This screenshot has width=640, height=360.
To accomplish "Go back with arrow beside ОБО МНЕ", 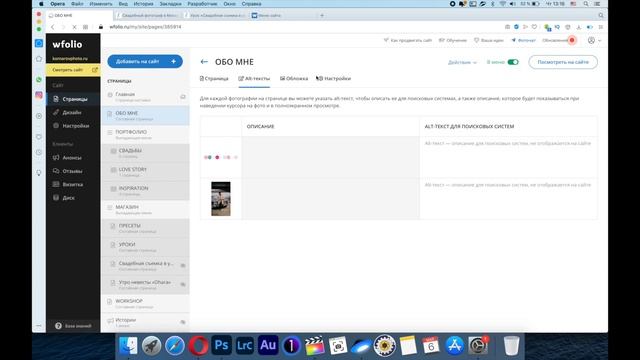I will [x=204, y=62].
